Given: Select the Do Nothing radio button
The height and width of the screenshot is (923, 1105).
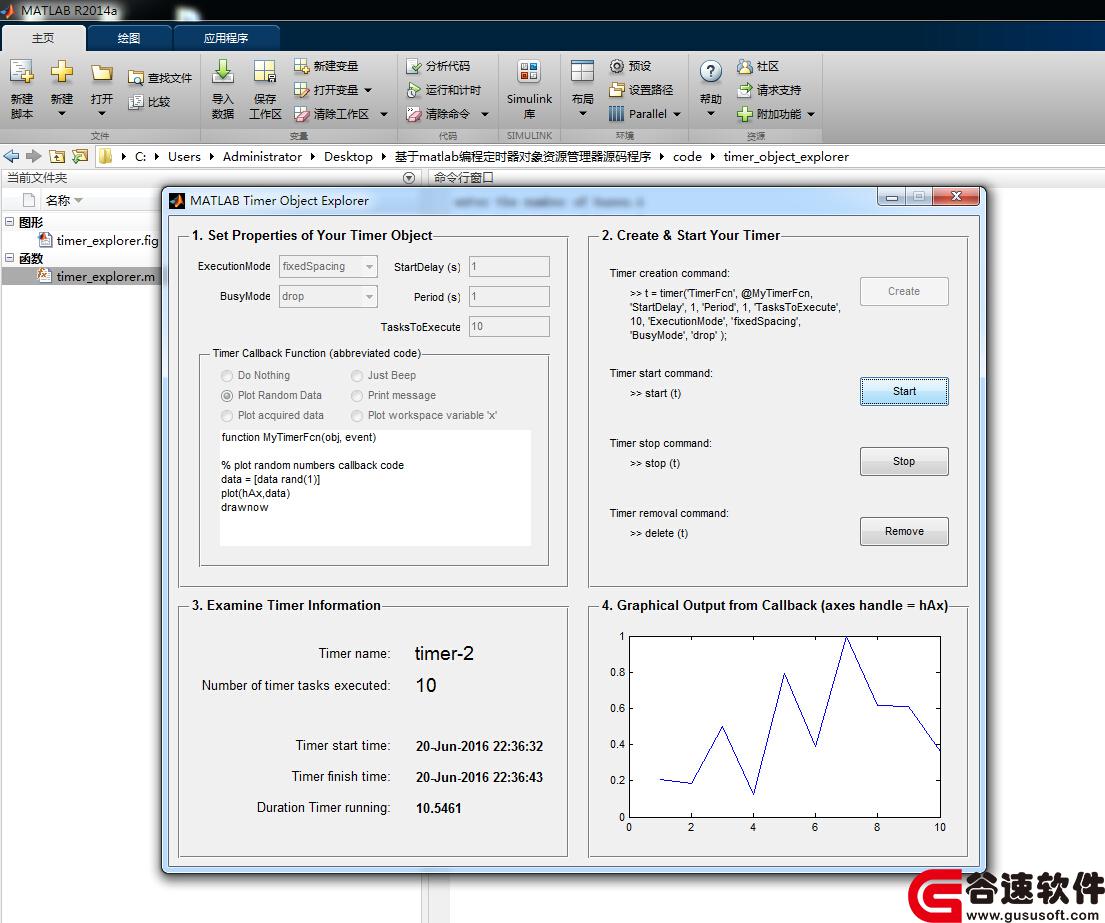Looking at the screenshot, I should (227, 376).
